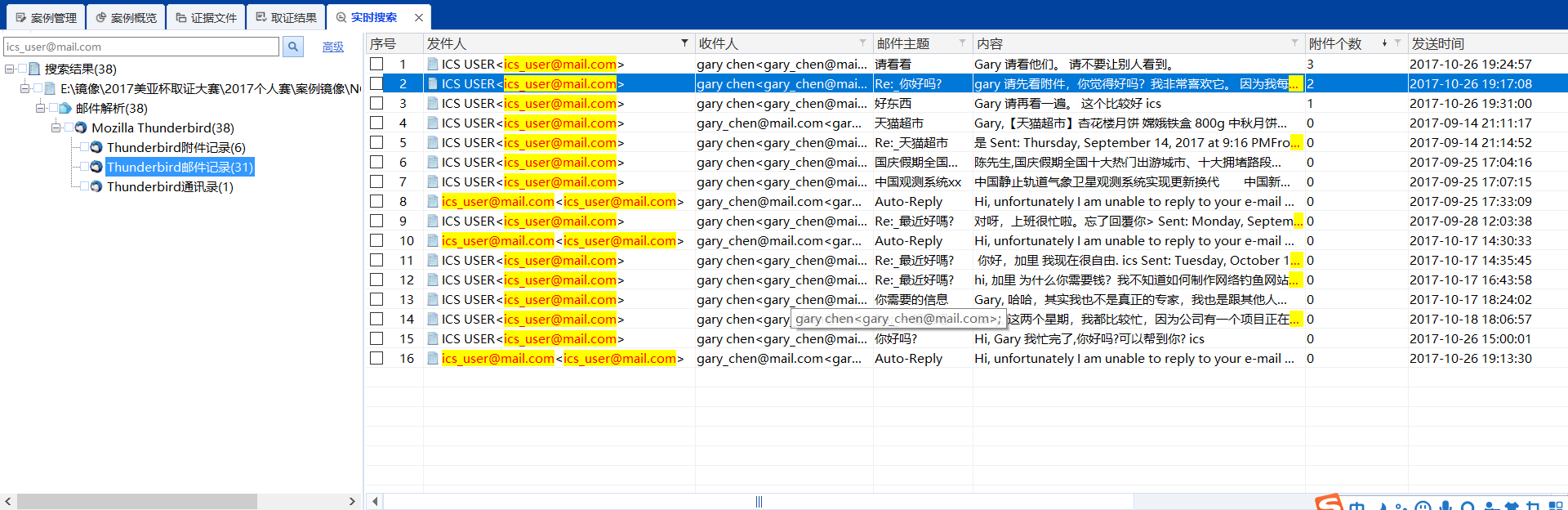The width and height of the screenshot is (1568, 510).
Task: Select the Thunderbird通讯录(1) tree item
Action: click(170, 186)
